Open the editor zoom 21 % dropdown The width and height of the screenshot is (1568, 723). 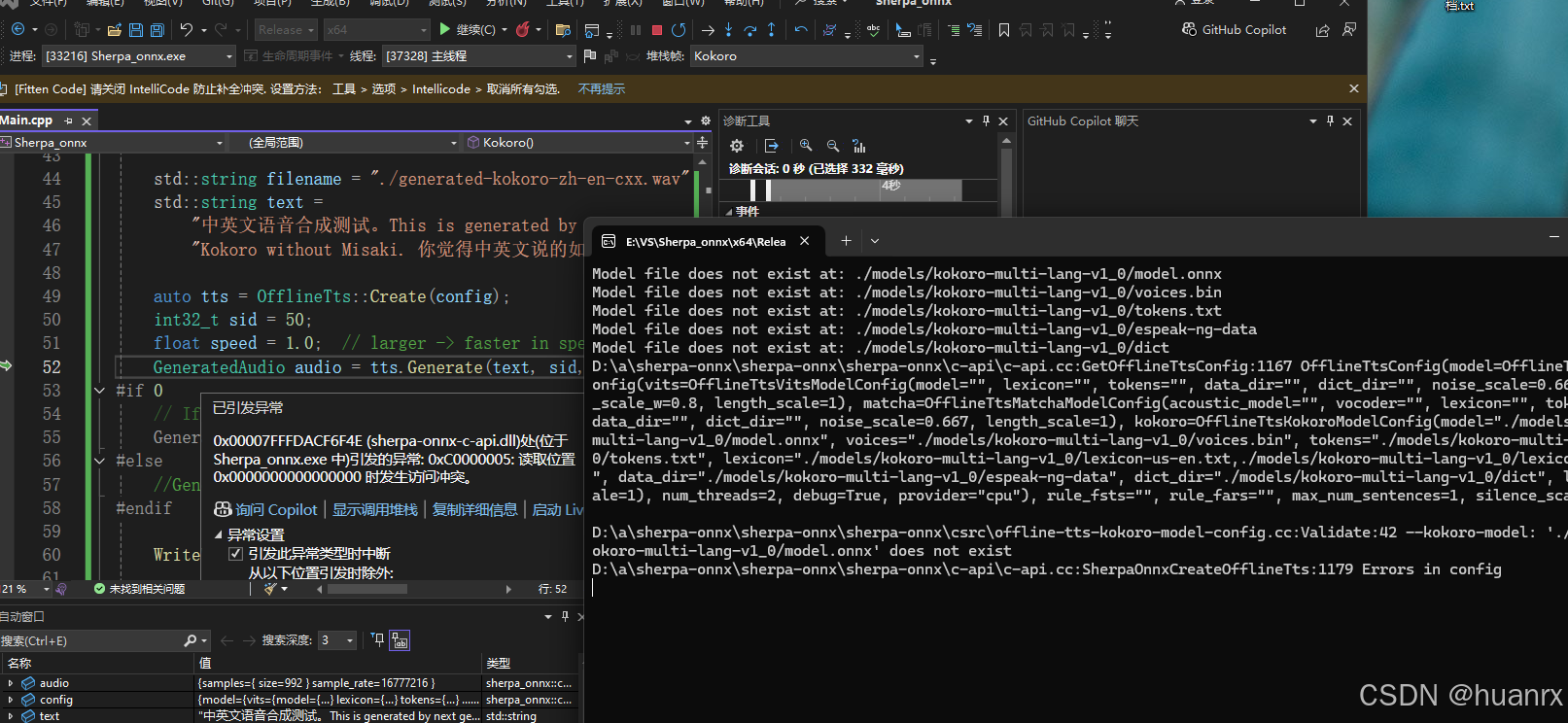click(x=26, y=589)
